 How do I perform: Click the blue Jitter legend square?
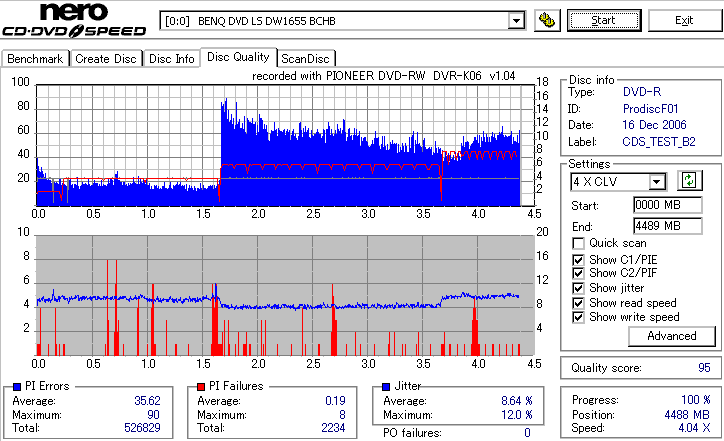pyautogui.click(x=386, y=387)
